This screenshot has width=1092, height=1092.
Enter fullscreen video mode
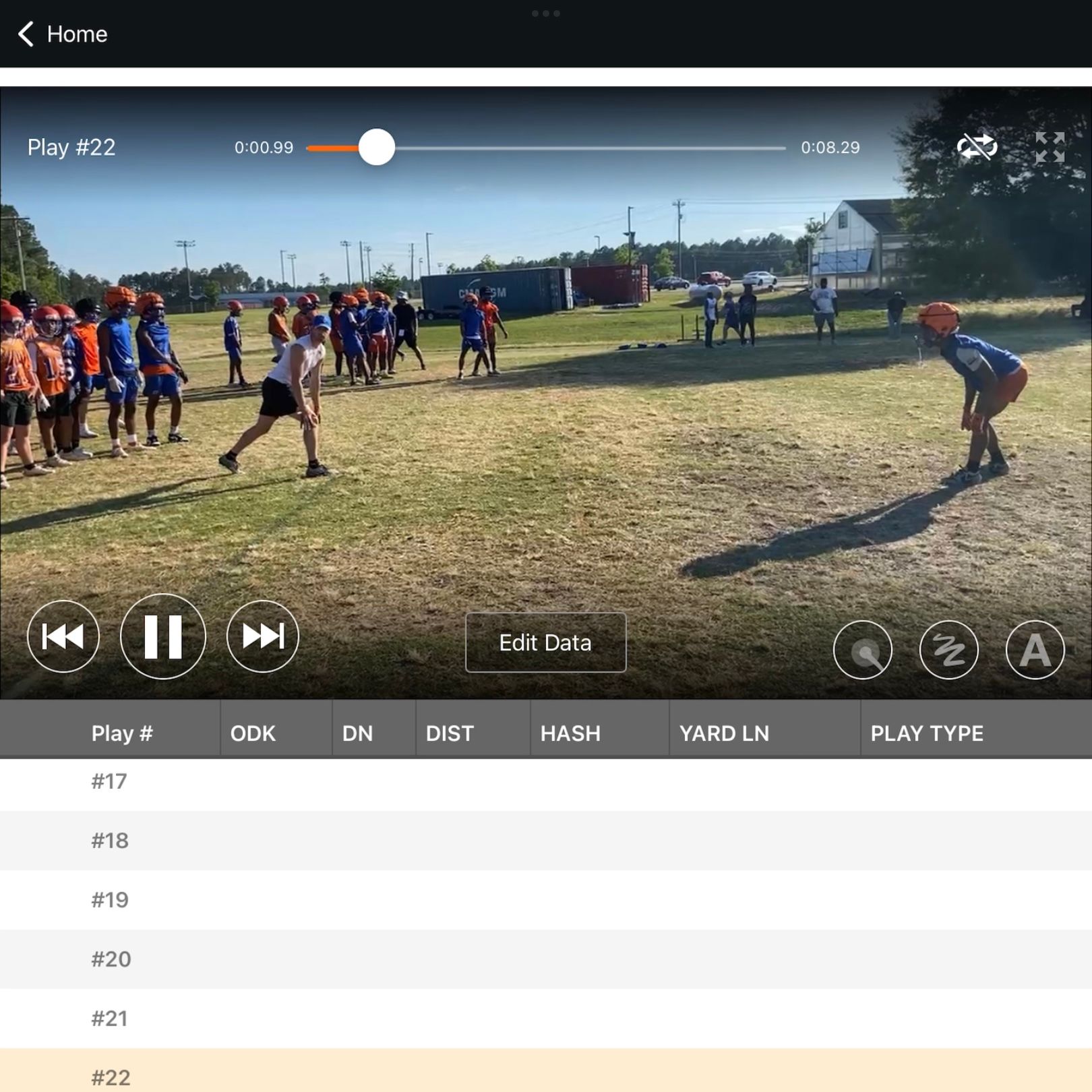click(x=1050, y=147)
